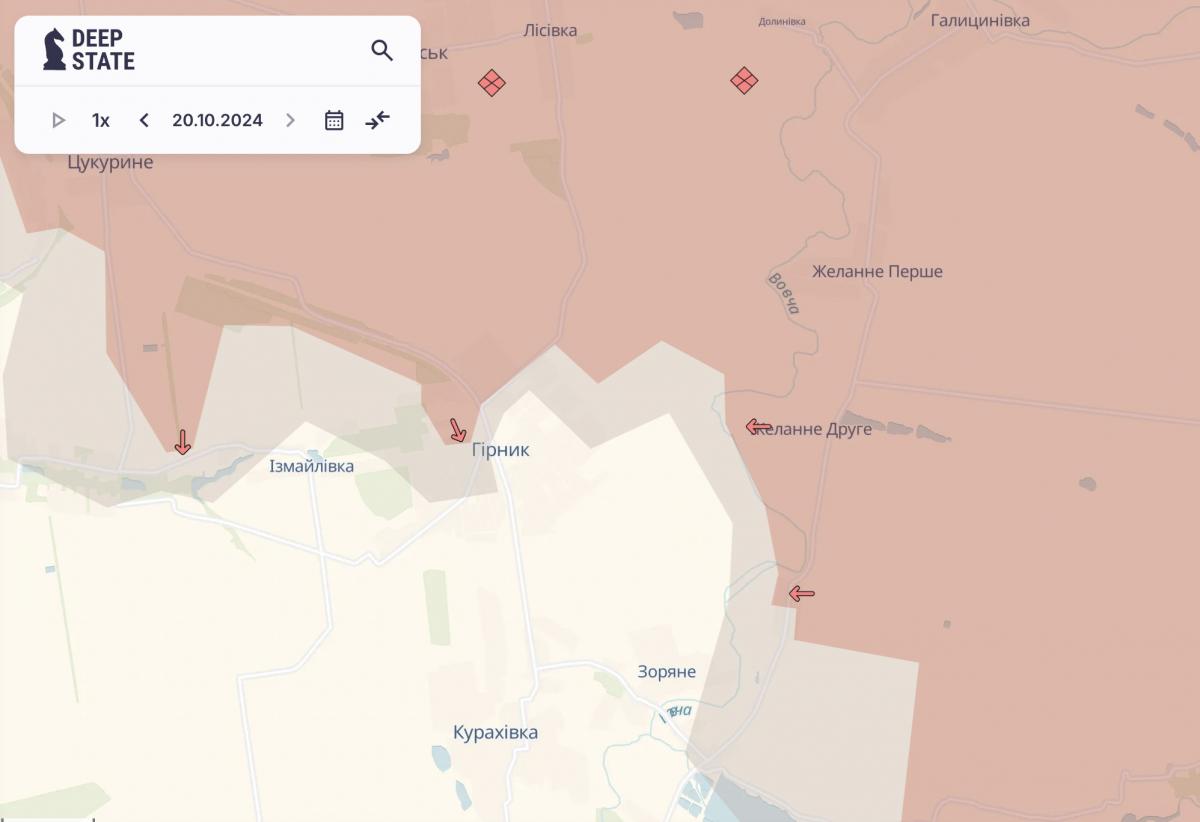Select the downward attack arrow west of Ізмайлівка
The width and height of the screenshot is (1200, 822).
click(x=182, y=441)
